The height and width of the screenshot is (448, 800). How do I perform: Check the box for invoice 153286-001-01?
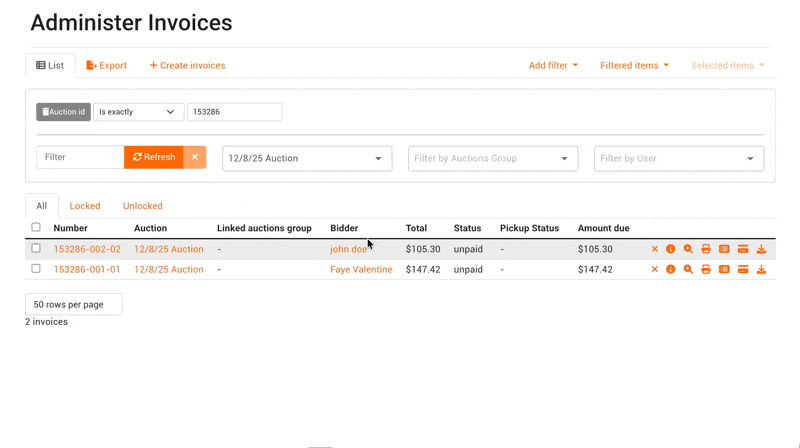[x=36, y=269]
